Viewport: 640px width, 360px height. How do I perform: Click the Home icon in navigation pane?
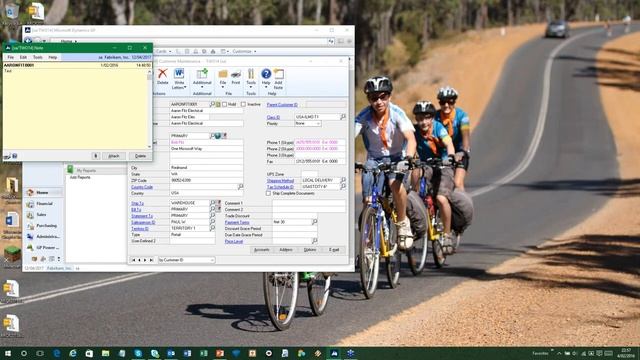tap(30, 192)
